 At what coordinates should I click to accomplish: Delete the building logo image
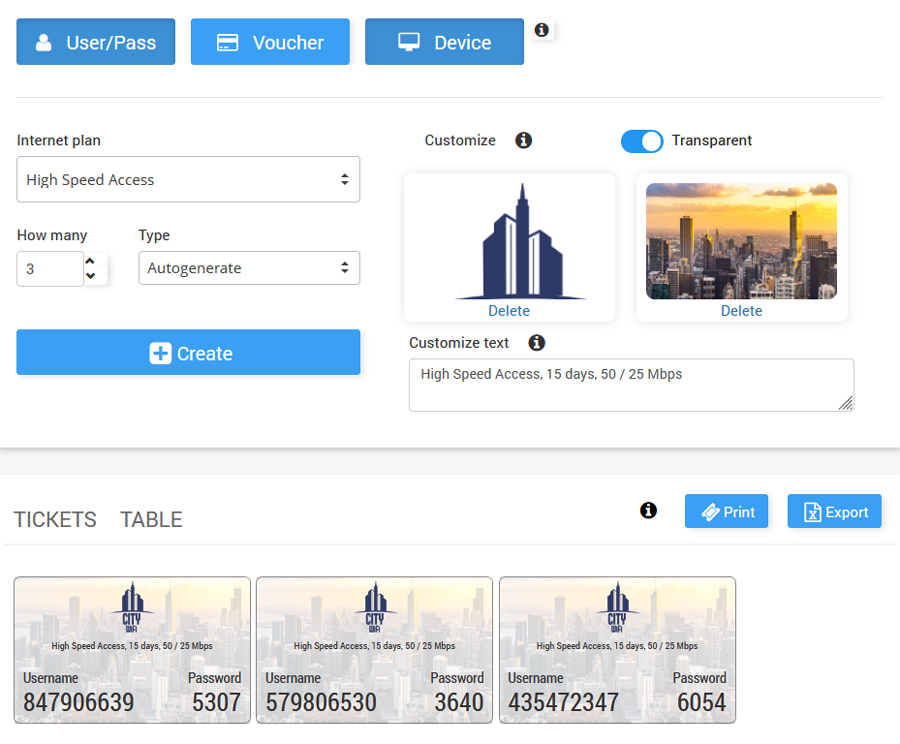pyautogui.click(x=509, y=311)
